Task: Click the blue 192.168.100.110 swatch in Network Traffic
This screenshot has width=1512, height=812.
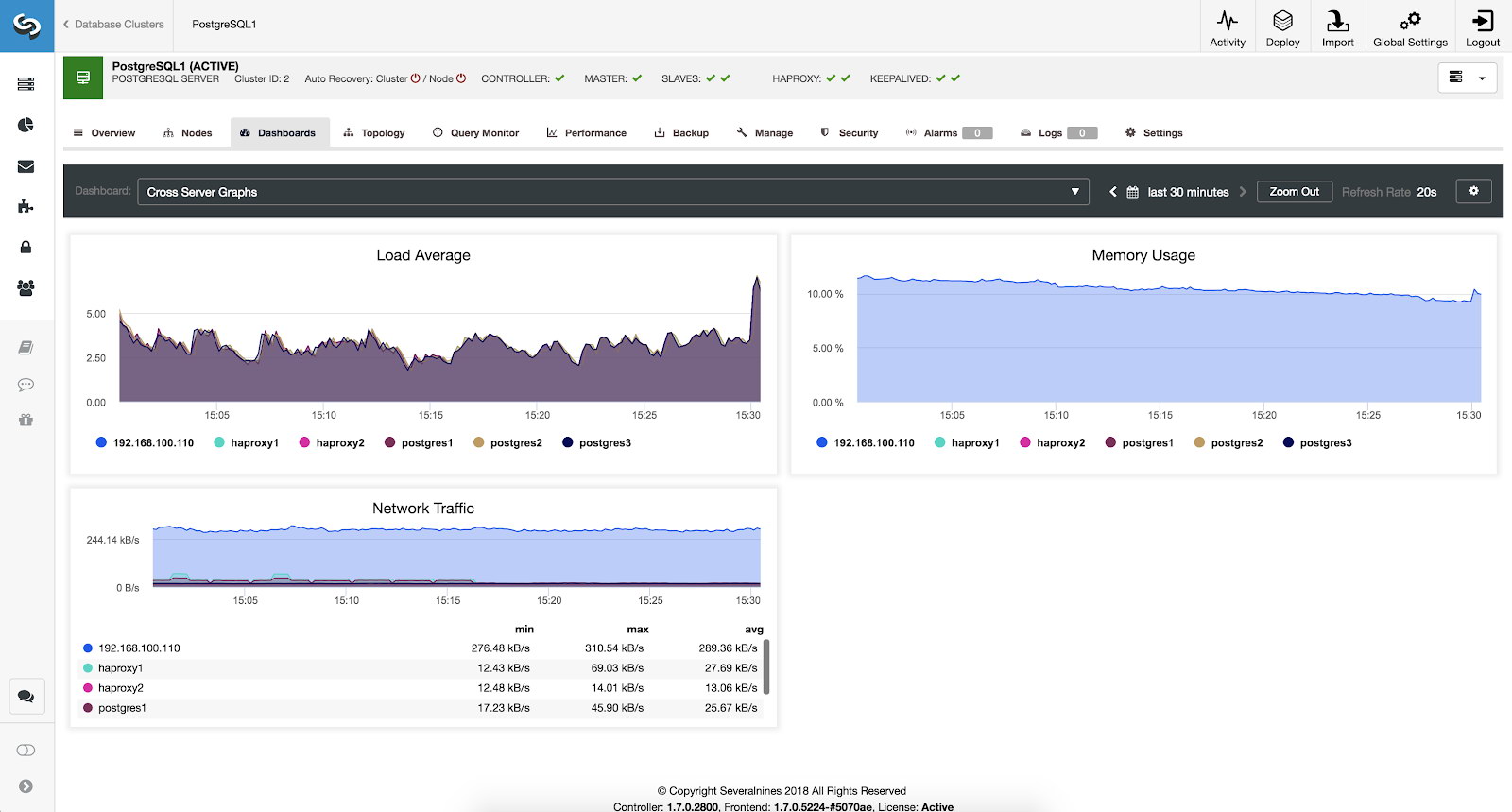Action: (88, 648)
